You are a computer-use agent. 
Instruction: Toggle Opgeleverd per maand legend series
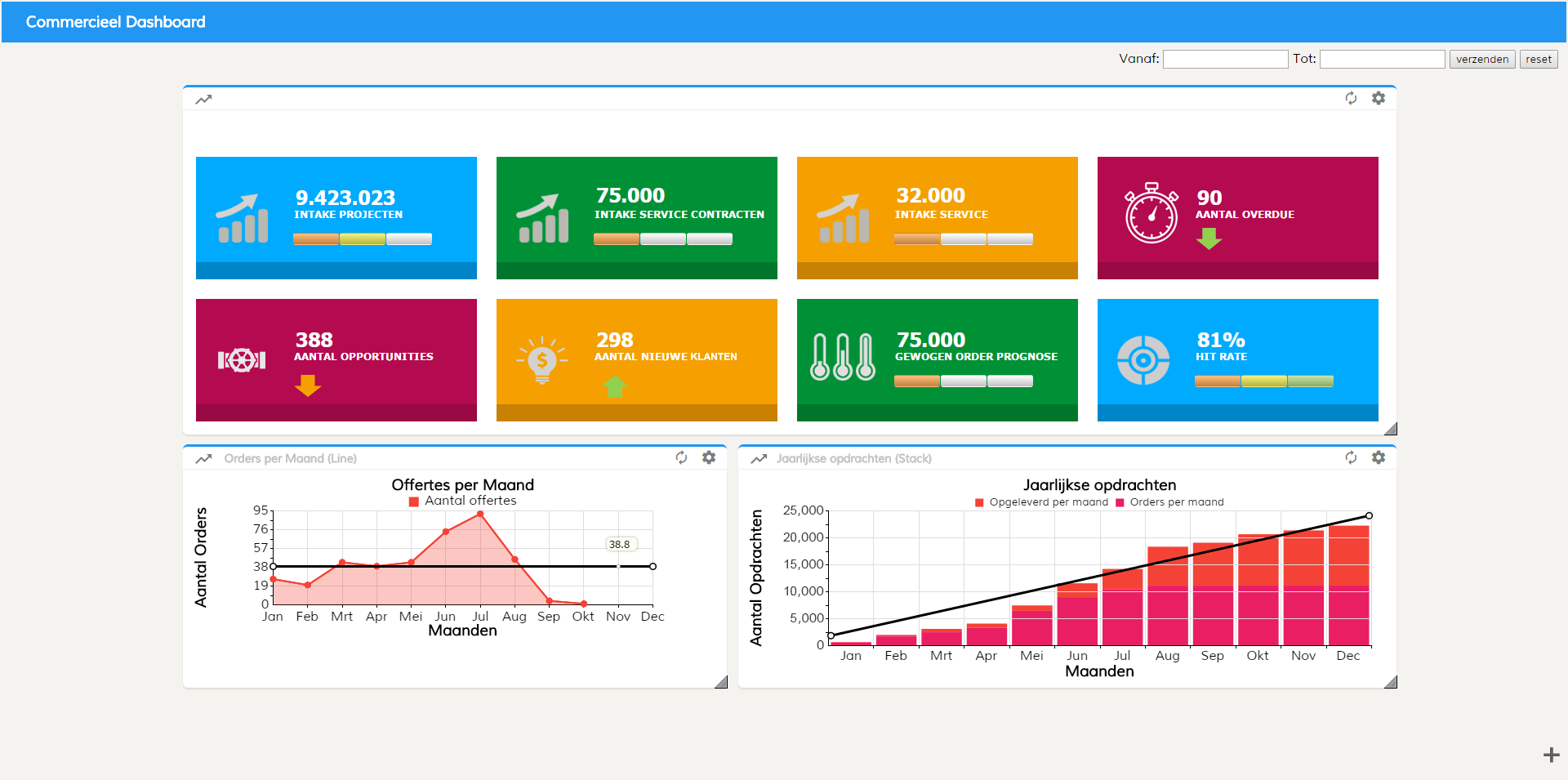1041,502
